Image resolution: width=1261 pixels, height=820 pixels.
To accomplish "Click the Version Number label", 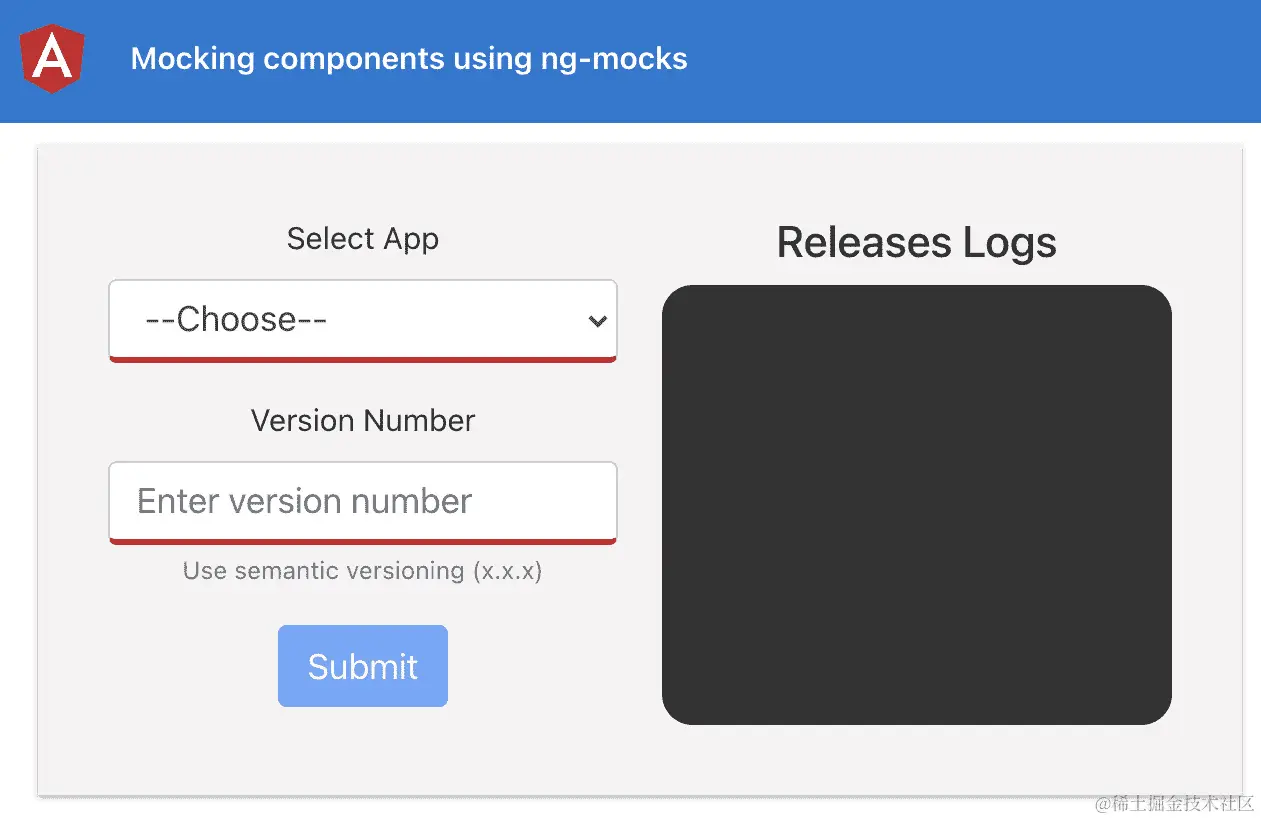I will [362, 421].
